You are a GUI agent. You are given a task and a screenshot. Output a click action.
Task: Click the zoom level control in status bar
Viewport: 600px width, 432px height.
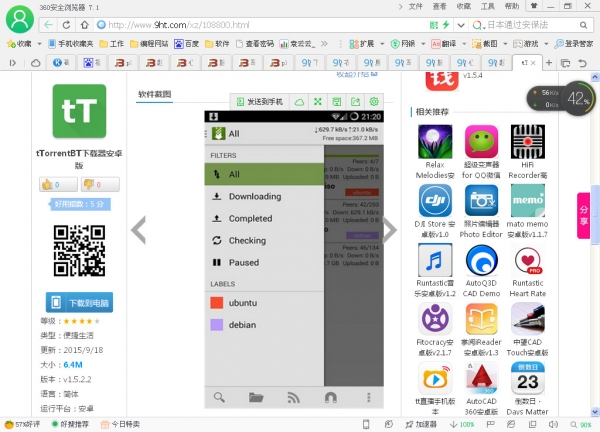tap(581, 424)
